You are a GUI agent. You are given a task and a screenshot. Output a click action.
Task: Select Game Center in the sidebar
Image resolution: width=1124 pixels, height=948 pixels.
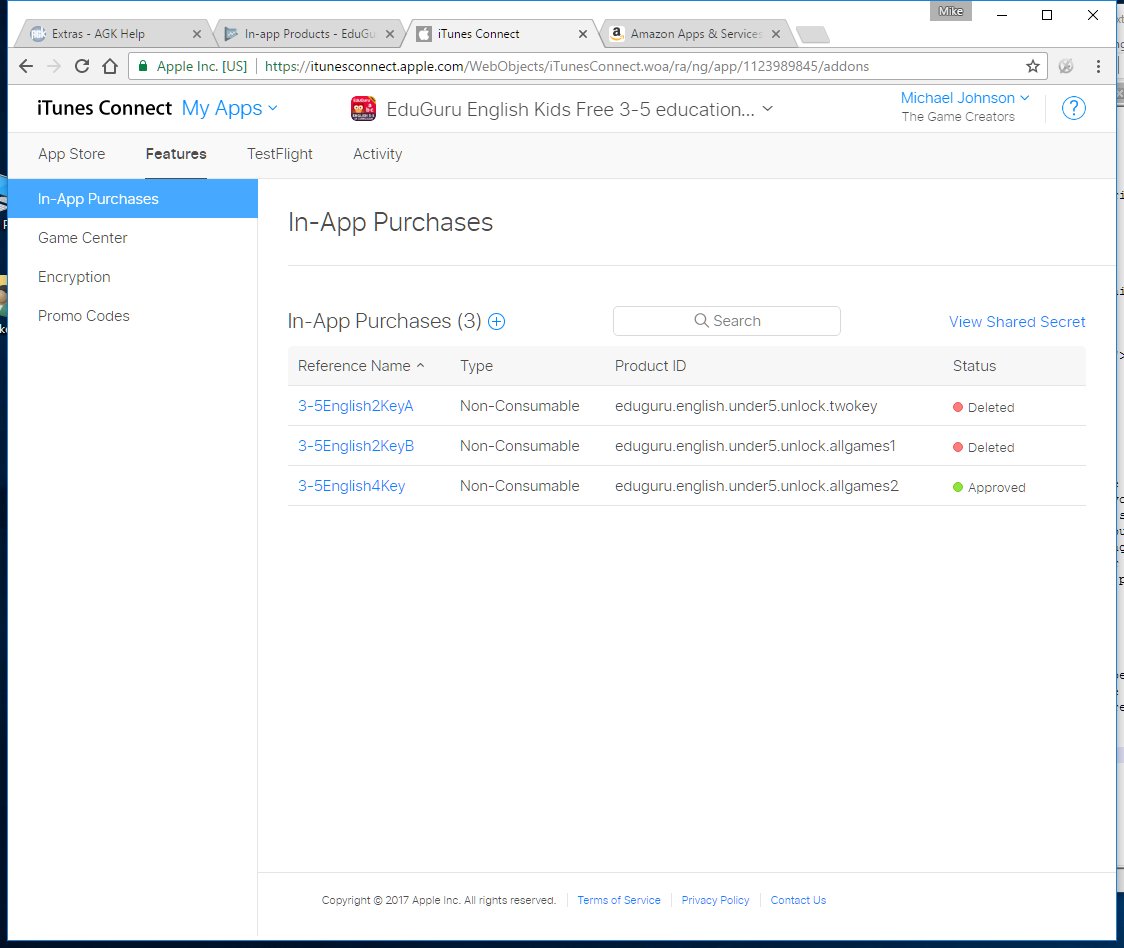(83, 238)
